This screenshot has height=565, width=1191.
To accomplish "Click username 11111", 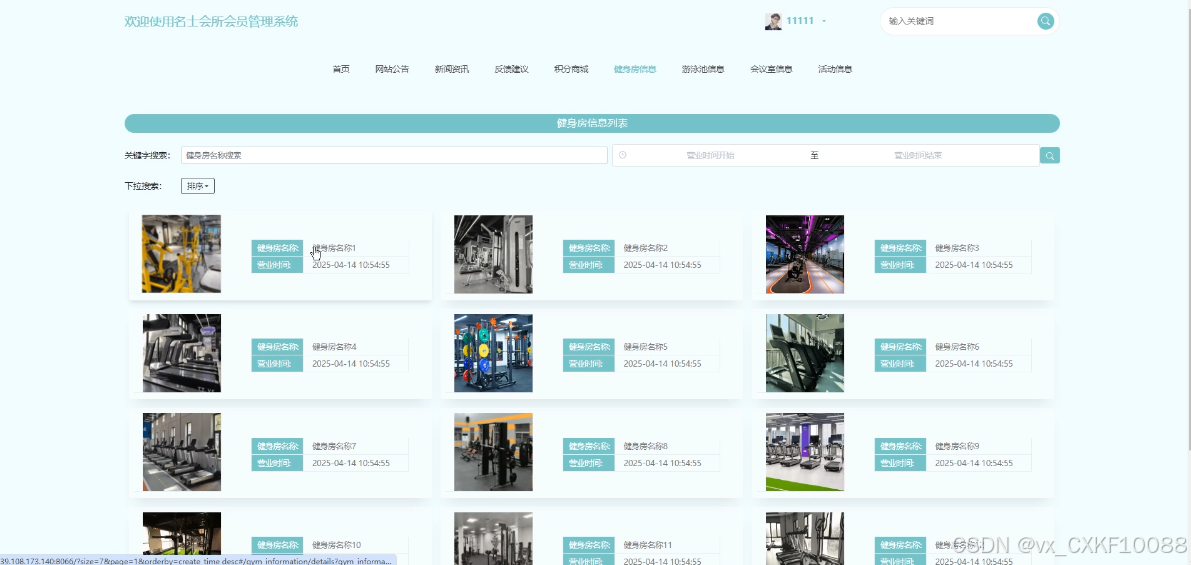I will [x=800, y=21].
